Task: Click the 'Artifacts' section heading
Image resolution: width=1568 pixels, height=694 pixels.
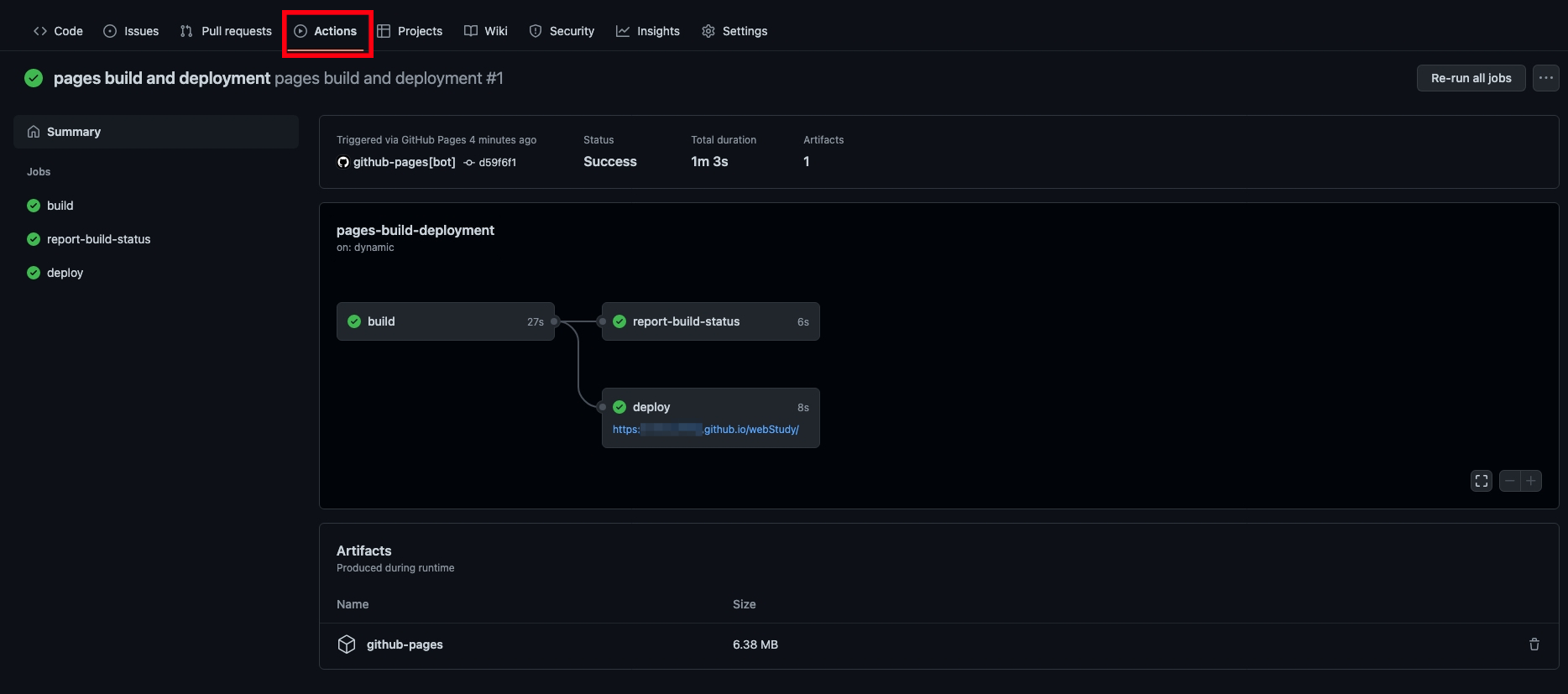Action: click(364, 551)
